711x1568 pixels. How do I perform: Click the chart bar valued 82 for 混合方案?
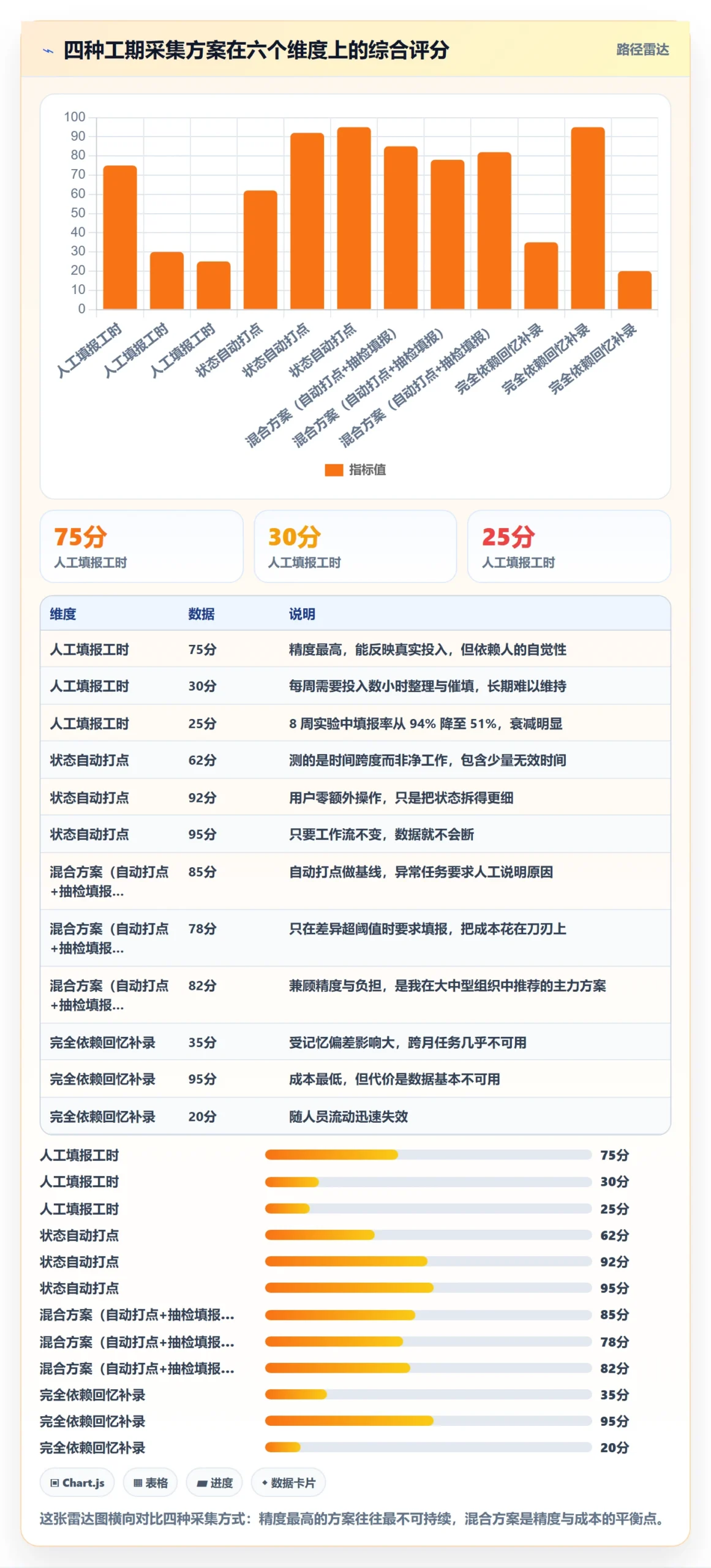pyautogui.click(x=494, y=230)
